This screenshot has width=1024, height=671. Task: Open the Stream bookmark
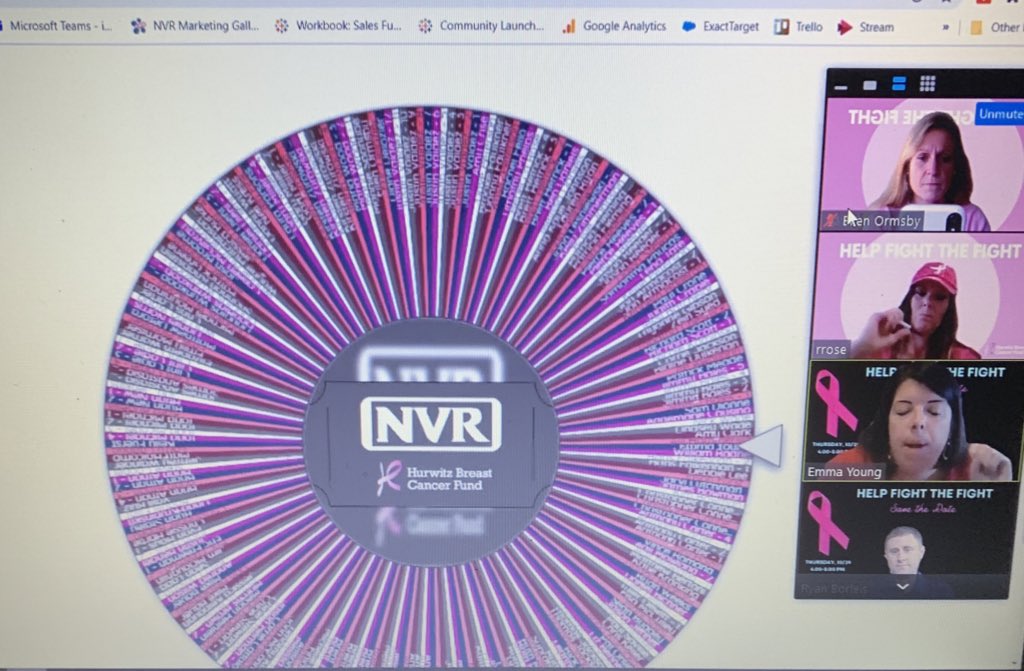pyautogui.click(x=865, y=27)
